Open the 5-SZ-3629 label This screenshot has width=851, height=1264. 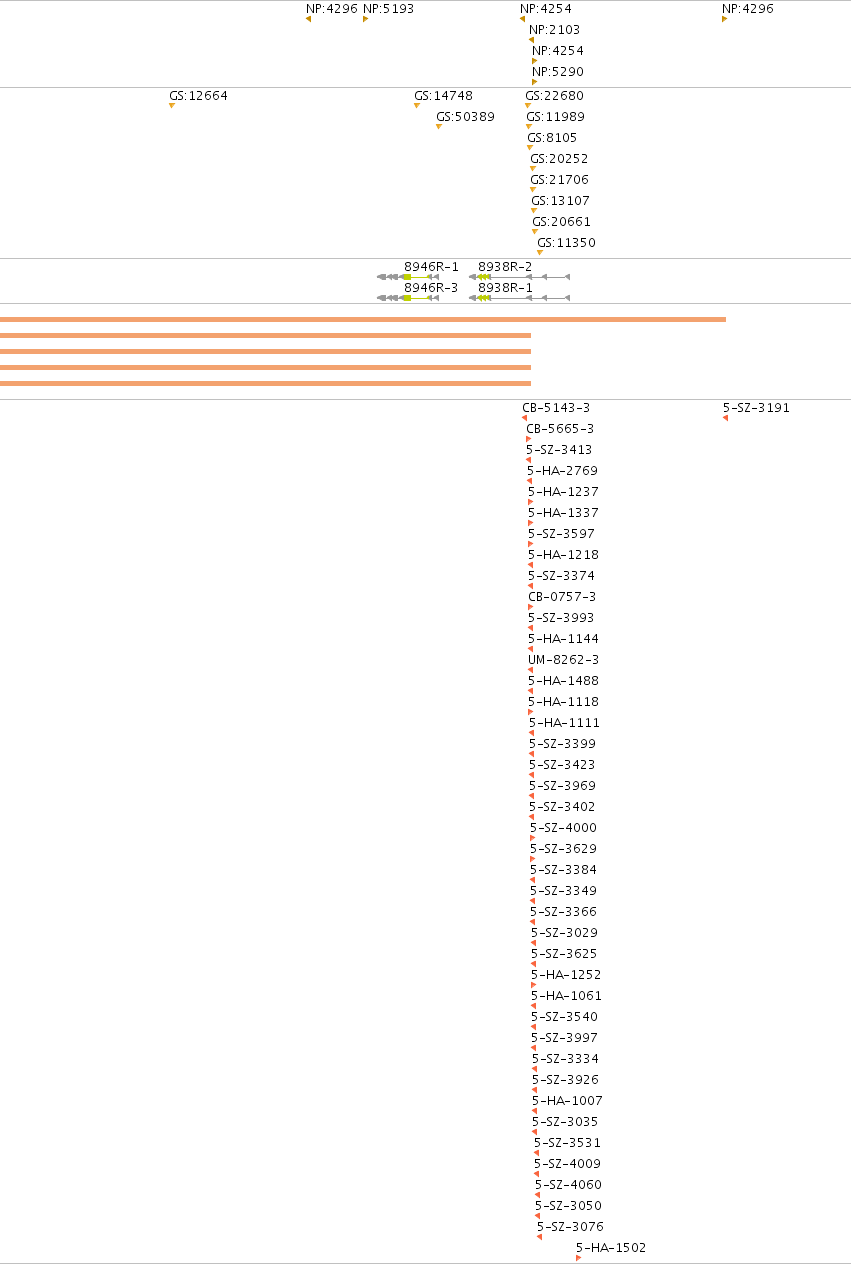click(563, 849)
